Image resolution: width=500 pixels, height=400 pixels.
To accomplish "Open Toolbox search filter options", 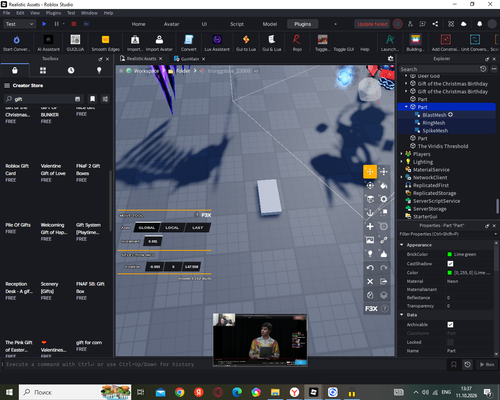I will [x=105, y=99].
